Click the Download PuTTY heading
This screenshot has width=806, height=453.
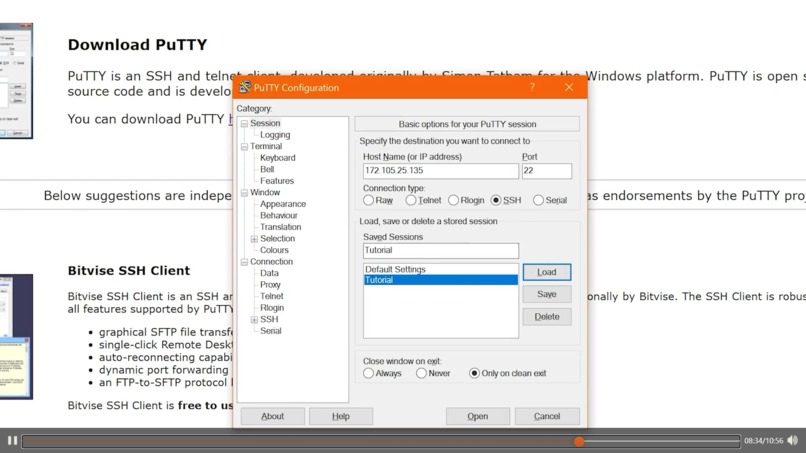pyautogui.click(x=137, y=45)
